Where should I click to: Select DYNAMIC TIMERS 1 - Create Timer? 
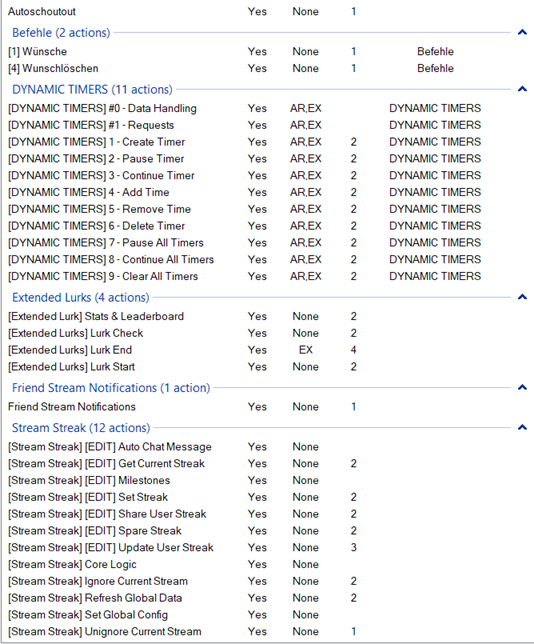pyautogui.click(x=267, y=142)
